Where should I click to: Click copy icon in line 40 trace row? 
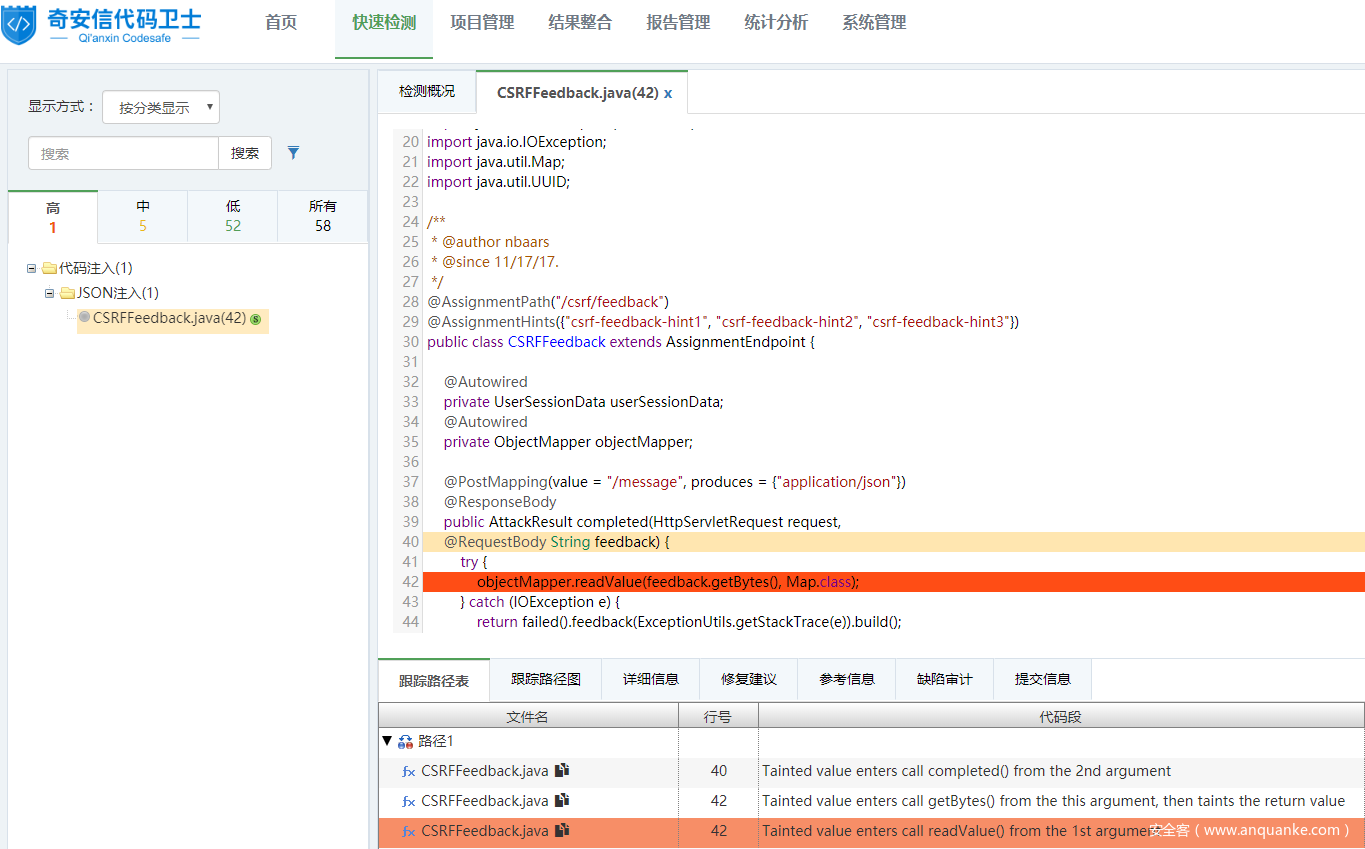[562, 771]
